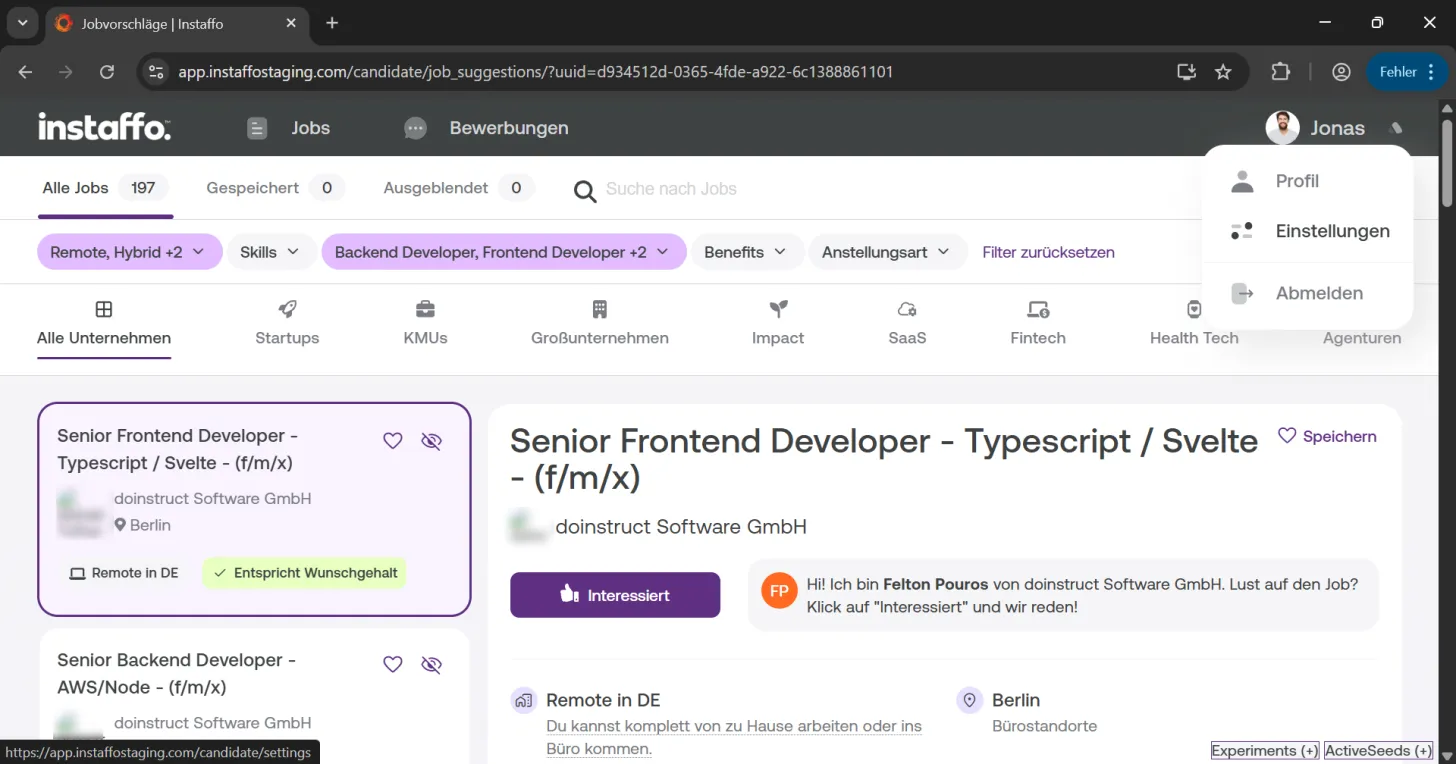Expand the Remote, Hybrid +2 filter
The width and height of the screenshot is (1456, 764).
click(x=128, y=252)
